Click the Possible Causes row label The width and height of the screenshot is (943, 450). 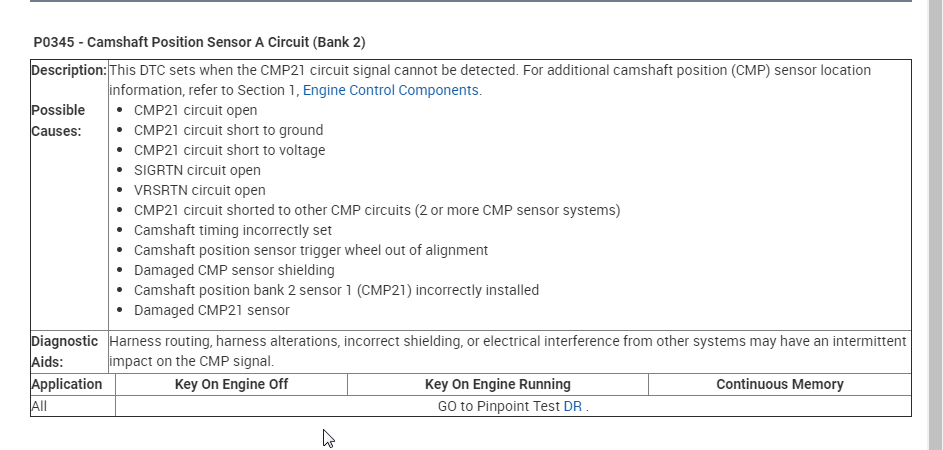(58, 120)
